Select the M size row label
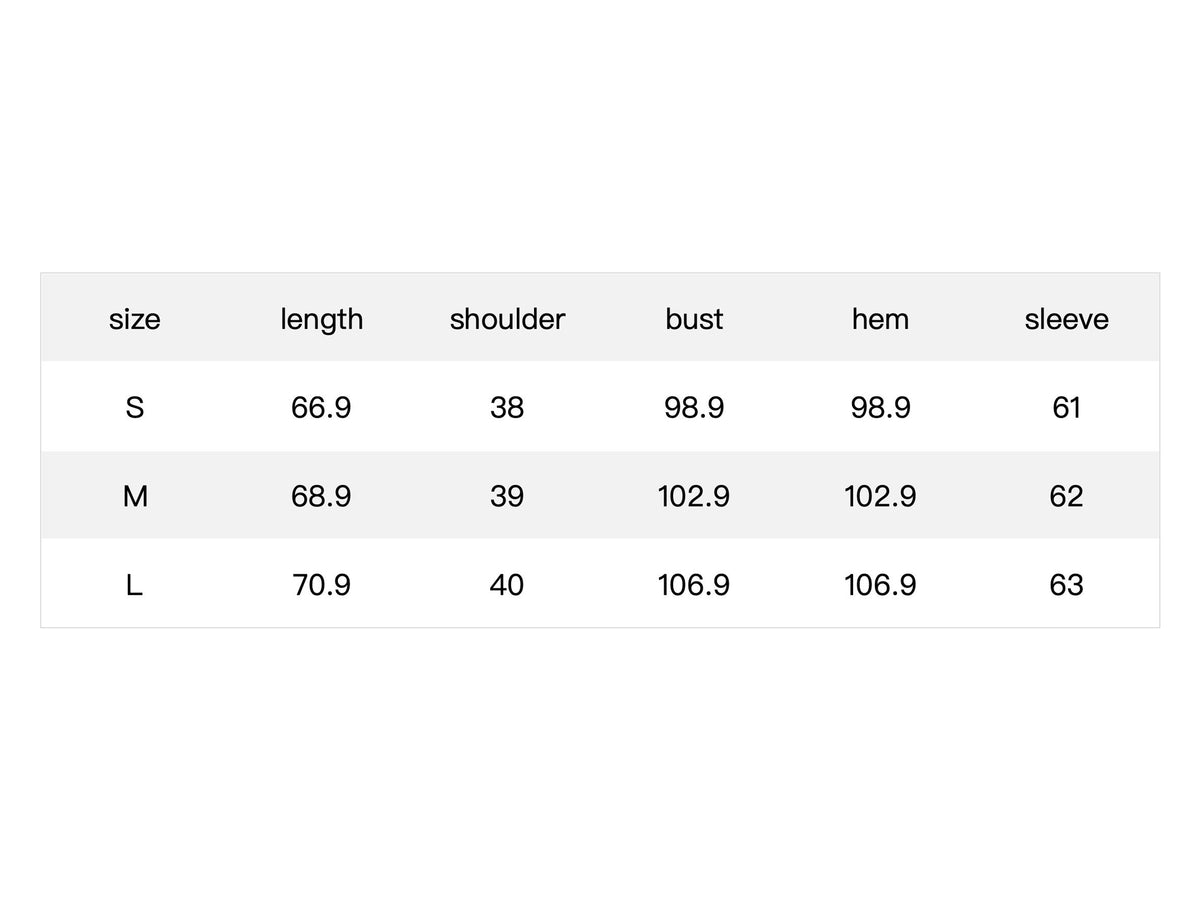The height and width of the screenshot is (900, 1200). click(x=134, y=496)
